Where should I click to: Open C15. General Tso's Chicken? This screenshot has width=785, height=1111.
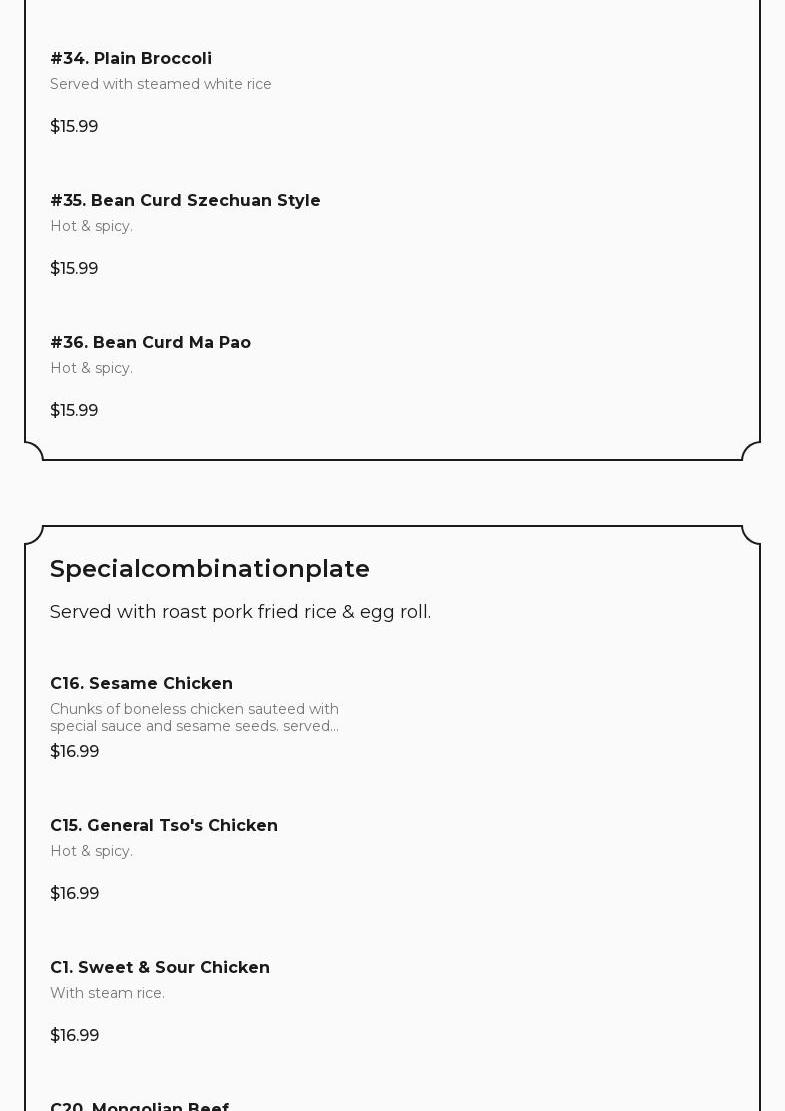(164, 825)
